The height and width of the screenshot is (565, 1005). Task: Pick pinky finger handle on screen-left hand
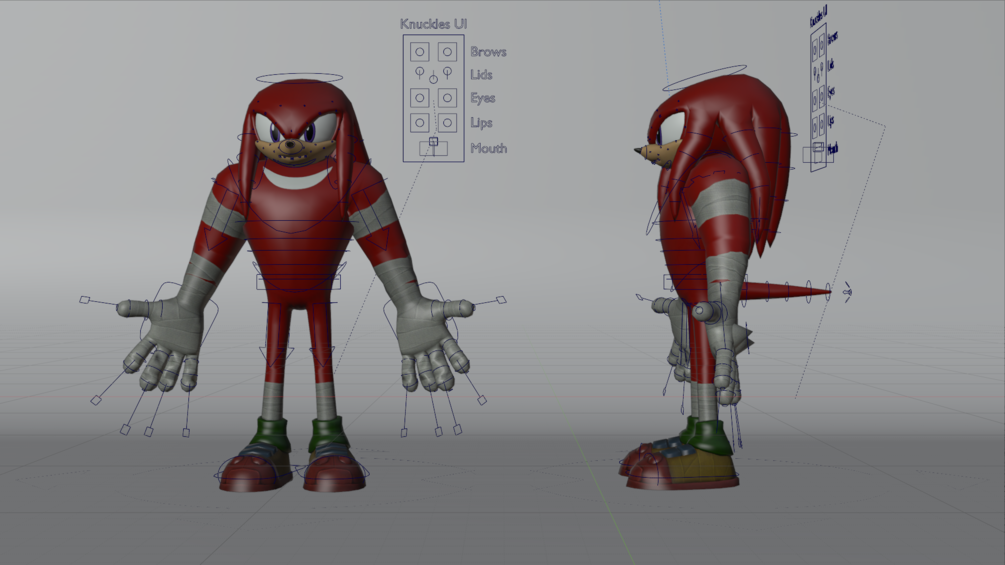tap(186, 433)
